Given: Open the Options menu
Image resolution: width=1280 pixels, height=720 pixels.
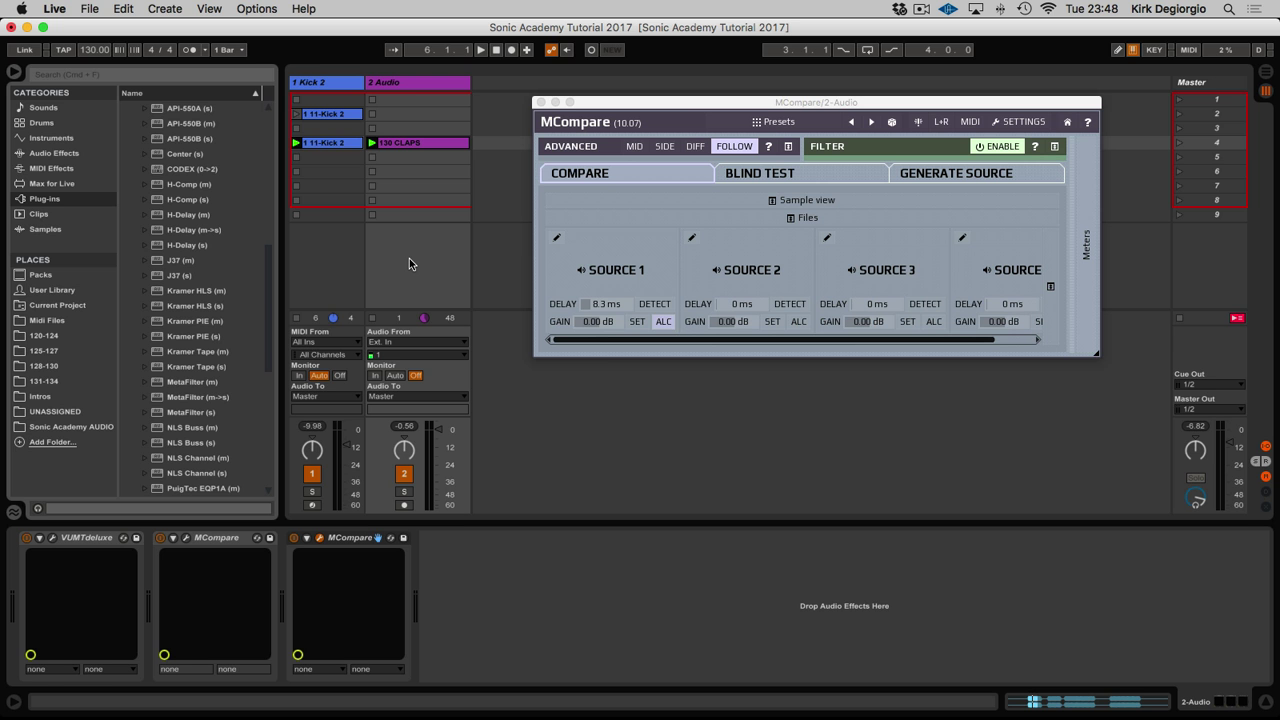Looking at the screenshot, I should coord(257,9).
